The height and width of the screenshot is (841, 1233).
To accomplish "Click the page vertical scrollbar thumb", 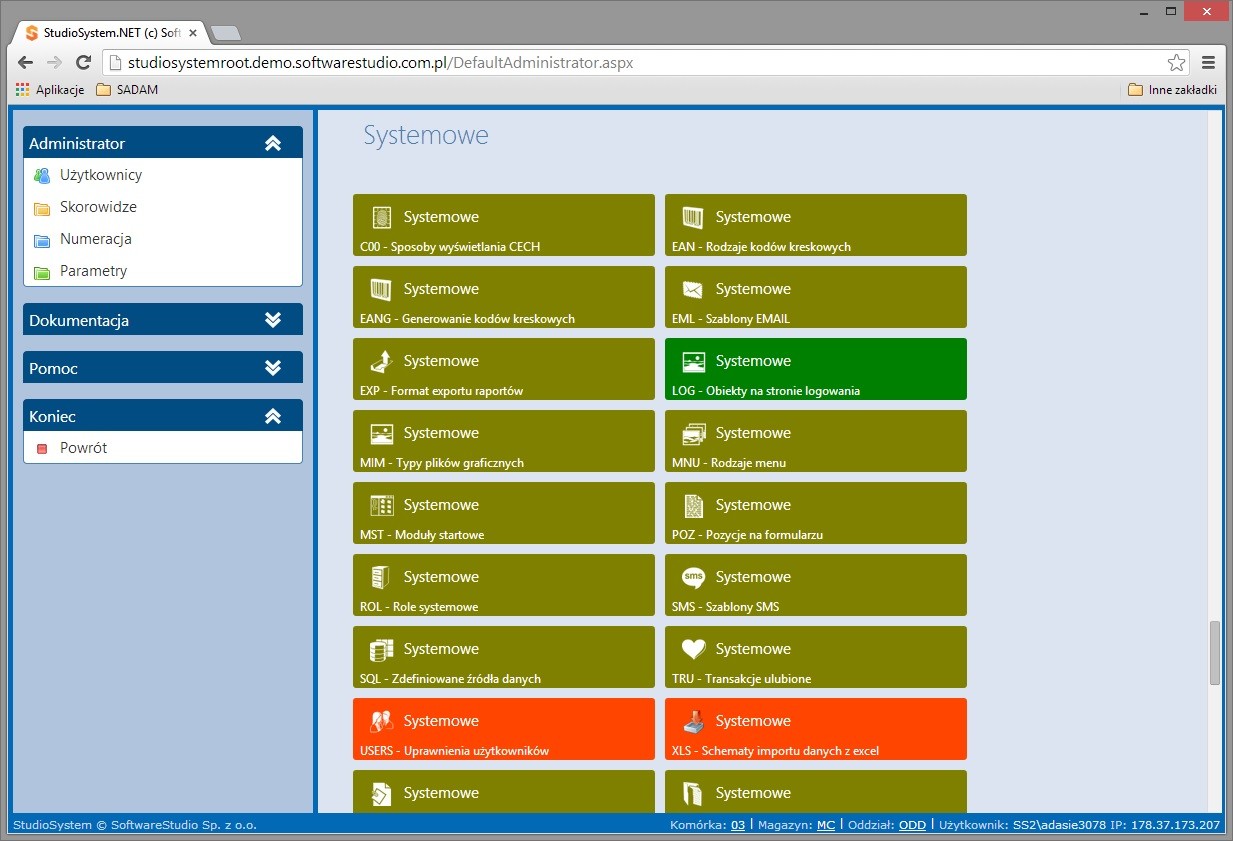I will click(1215, 652).
